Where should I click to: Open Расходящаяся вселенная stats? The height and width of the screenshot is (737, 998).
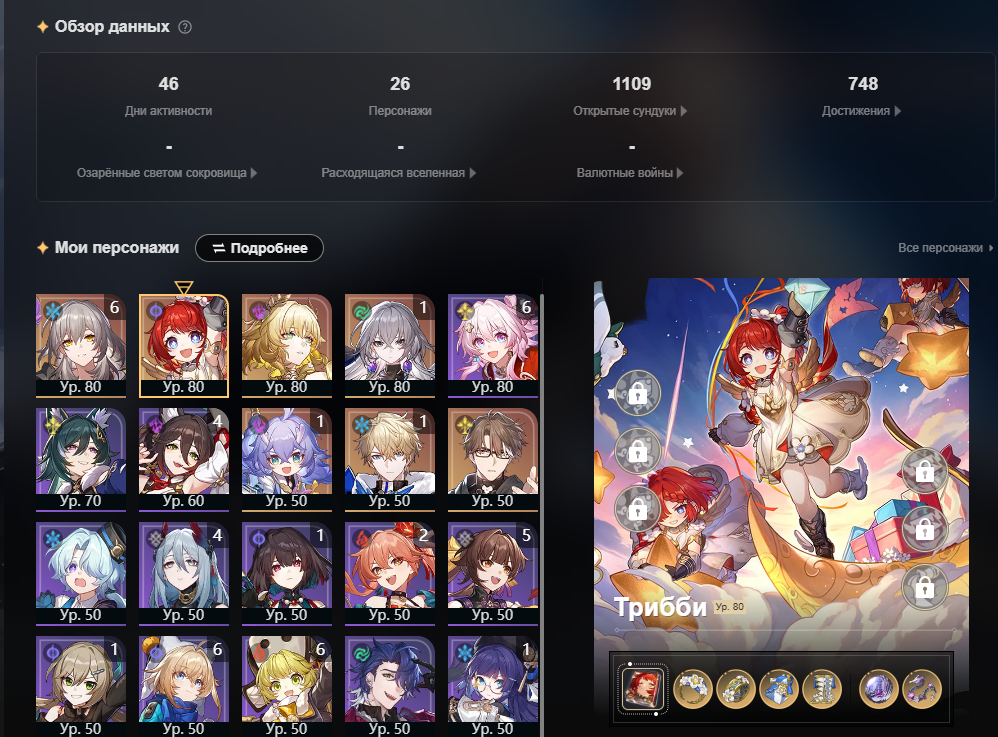398,172
